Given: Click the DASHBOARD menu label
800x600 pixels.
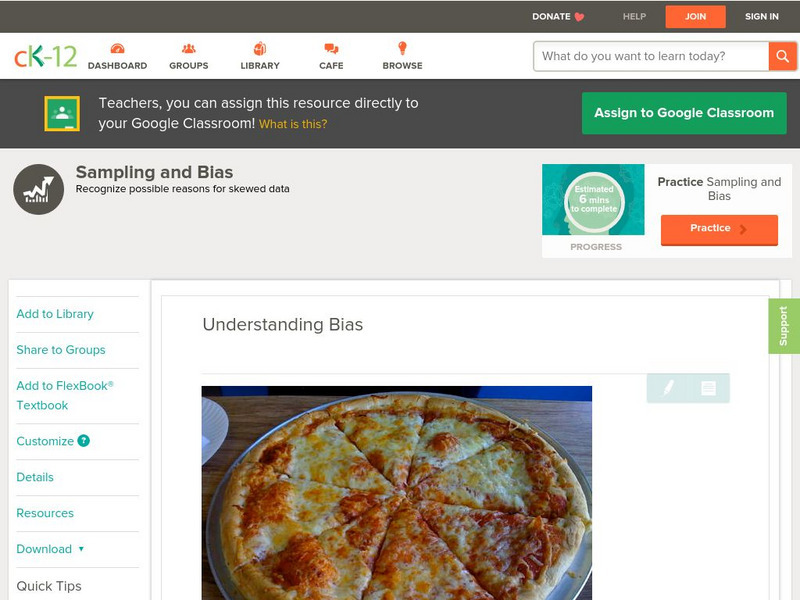Looking at the screenshot, I should (x=117, y=66).
